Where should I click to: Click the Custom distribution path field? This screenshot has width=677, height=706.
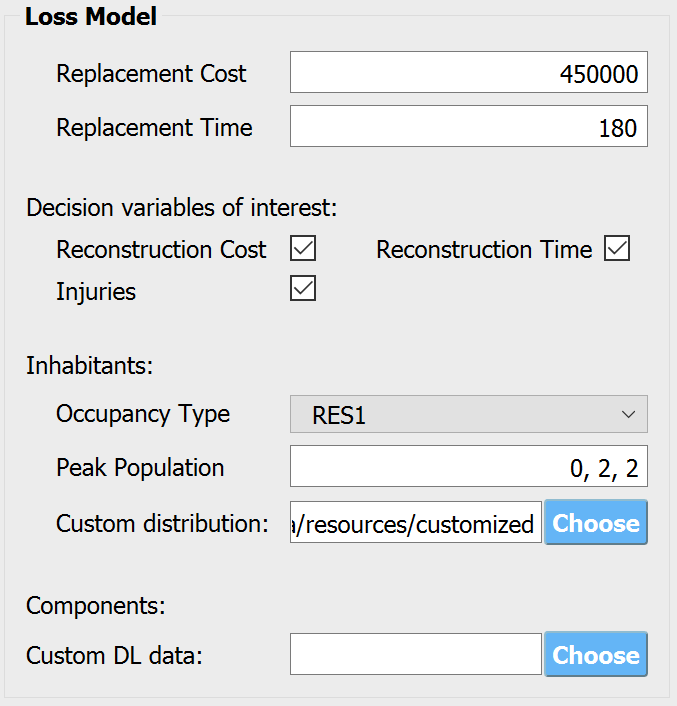click(415, 522)
